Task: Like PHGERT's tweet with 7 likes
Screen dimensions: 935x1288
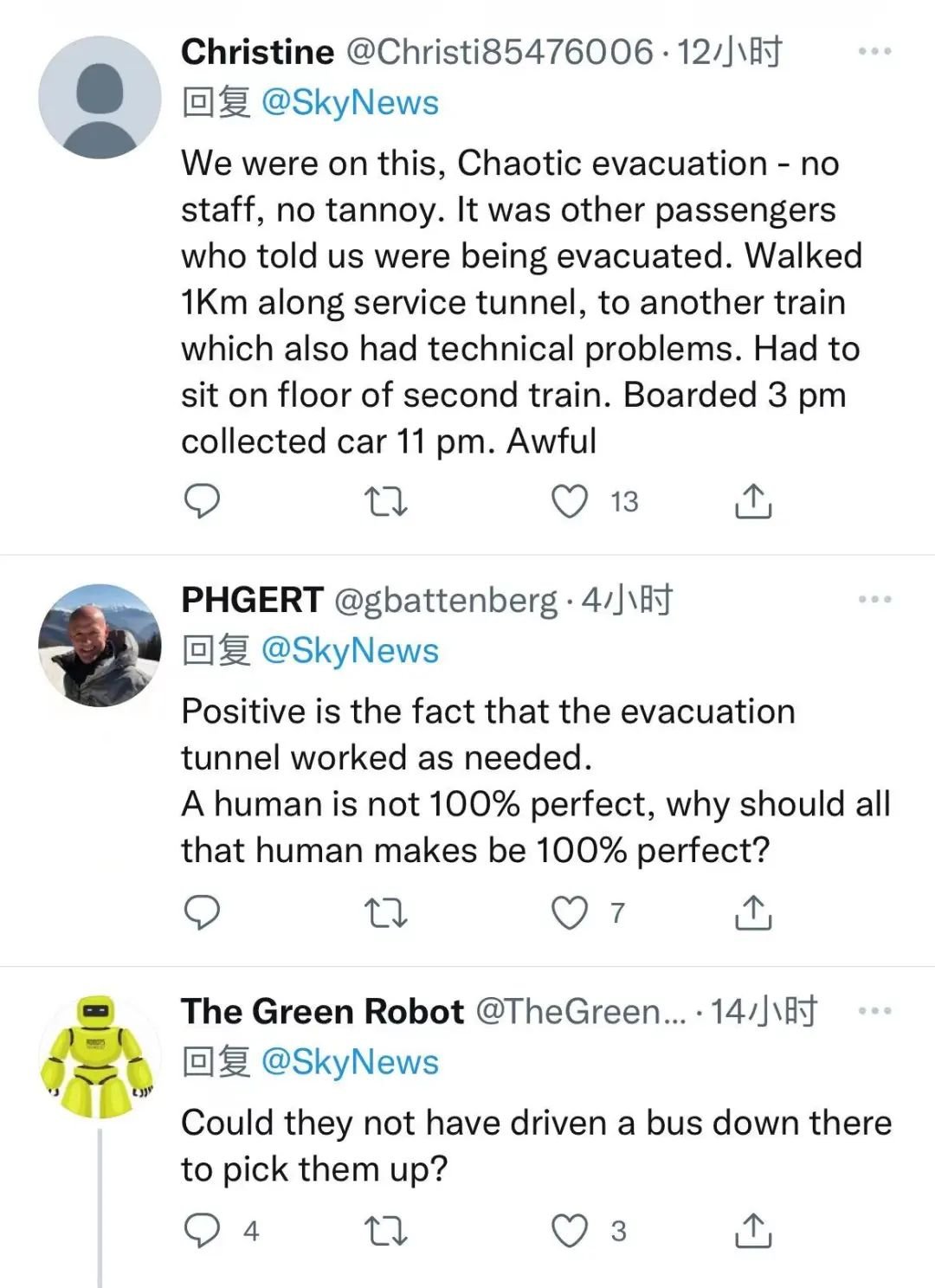Action: pos(570,912)
